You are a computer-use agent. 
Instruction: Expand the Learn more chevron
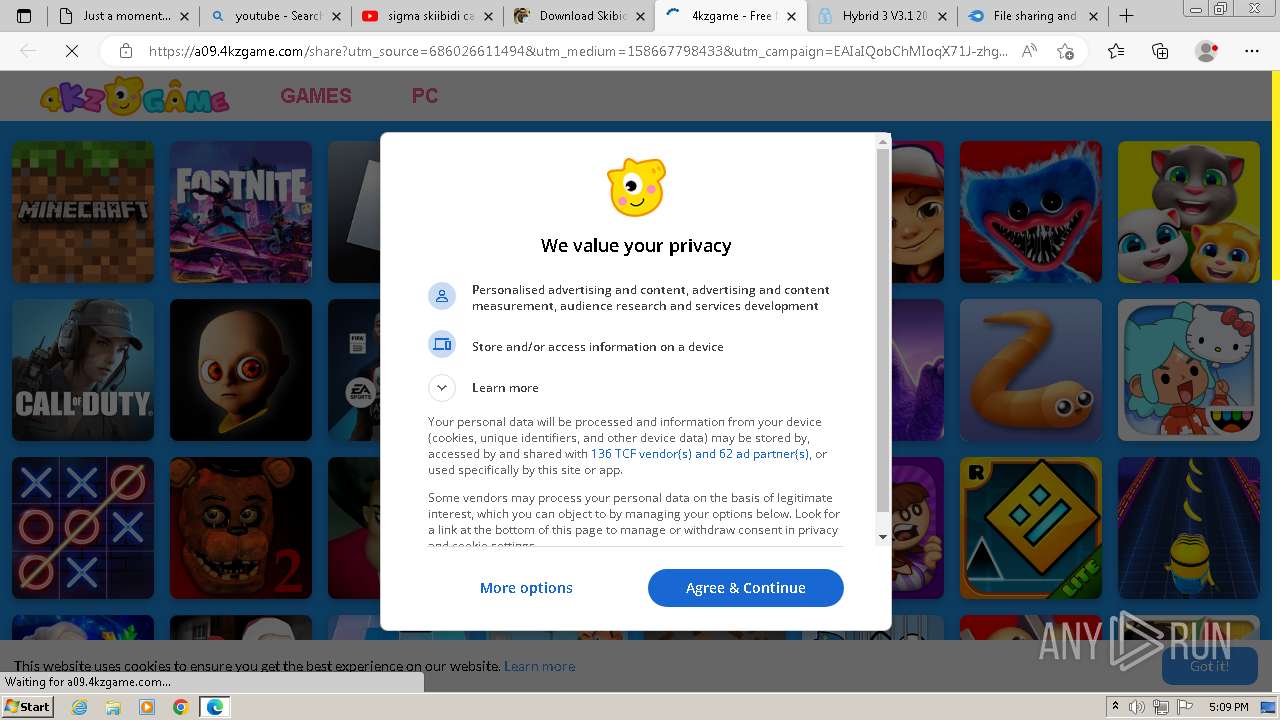442,388
